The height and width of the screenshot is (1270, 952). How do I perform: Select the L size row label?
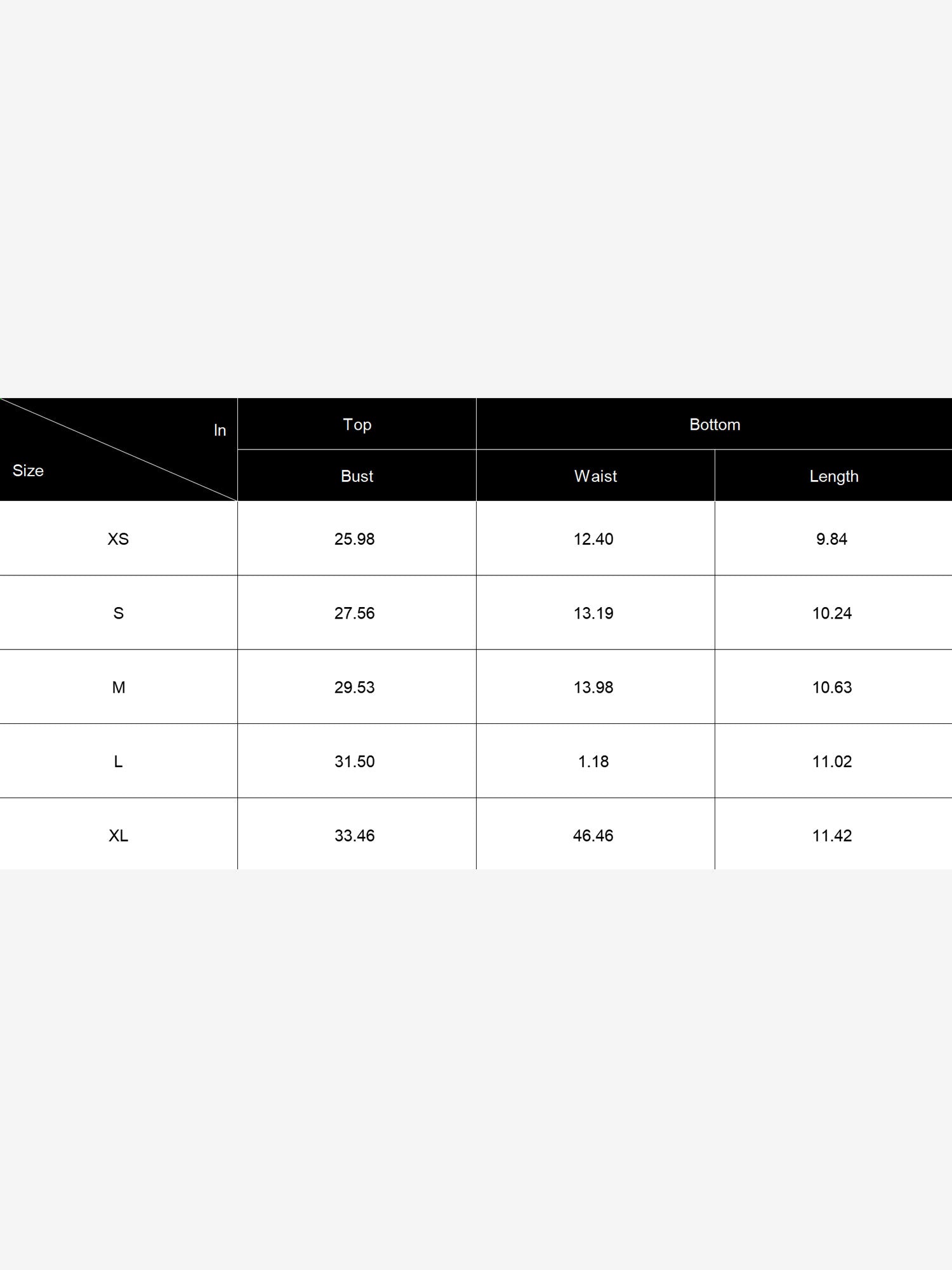pos(118,762)
